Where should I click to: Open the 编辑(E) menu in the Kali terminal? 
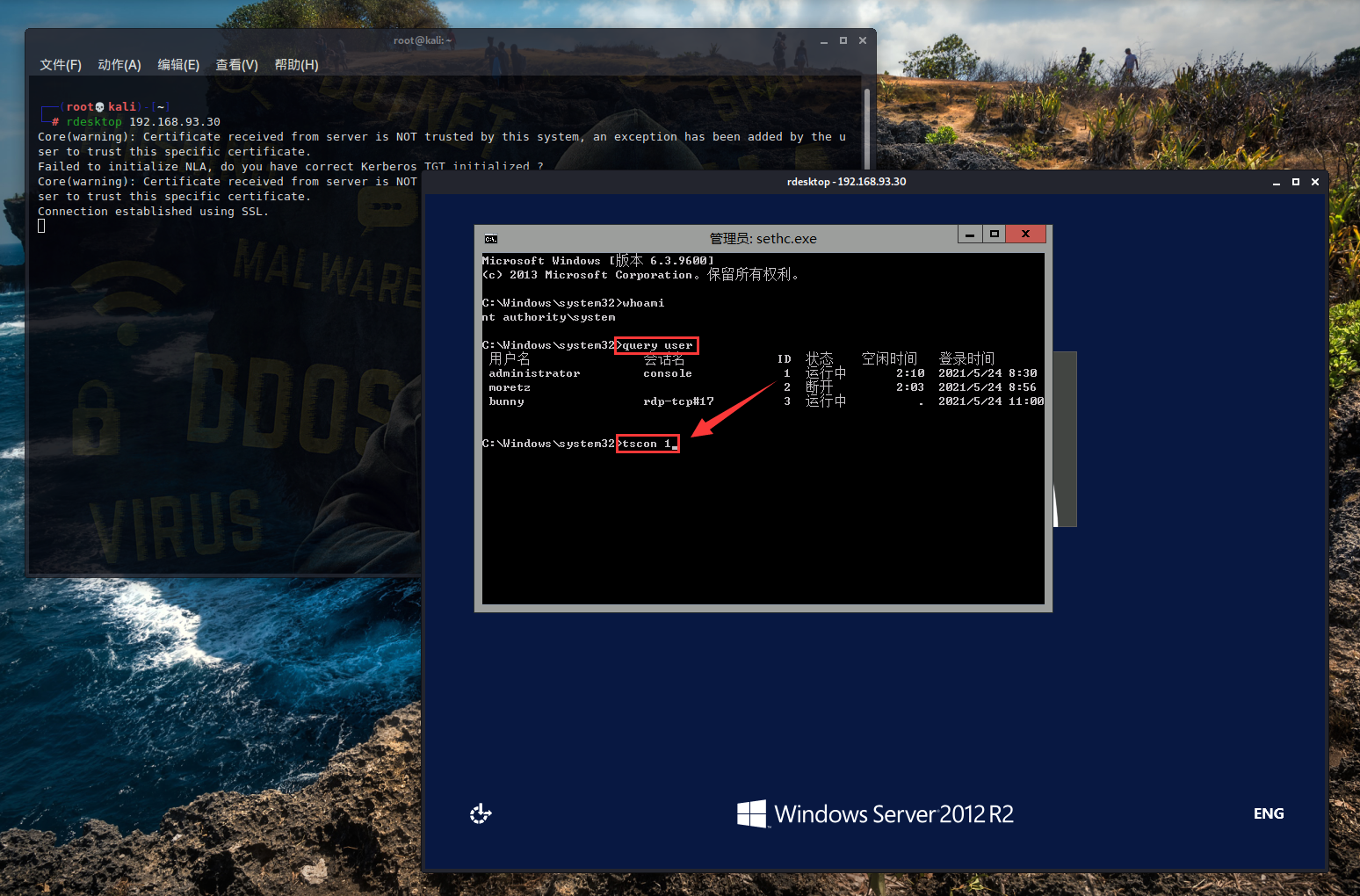(178, 65)
